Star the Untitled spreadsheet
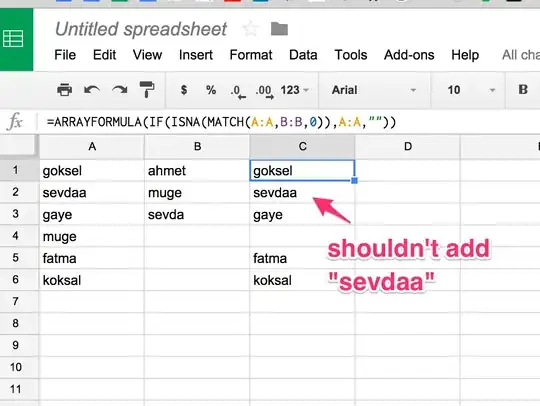 (250, 29)
